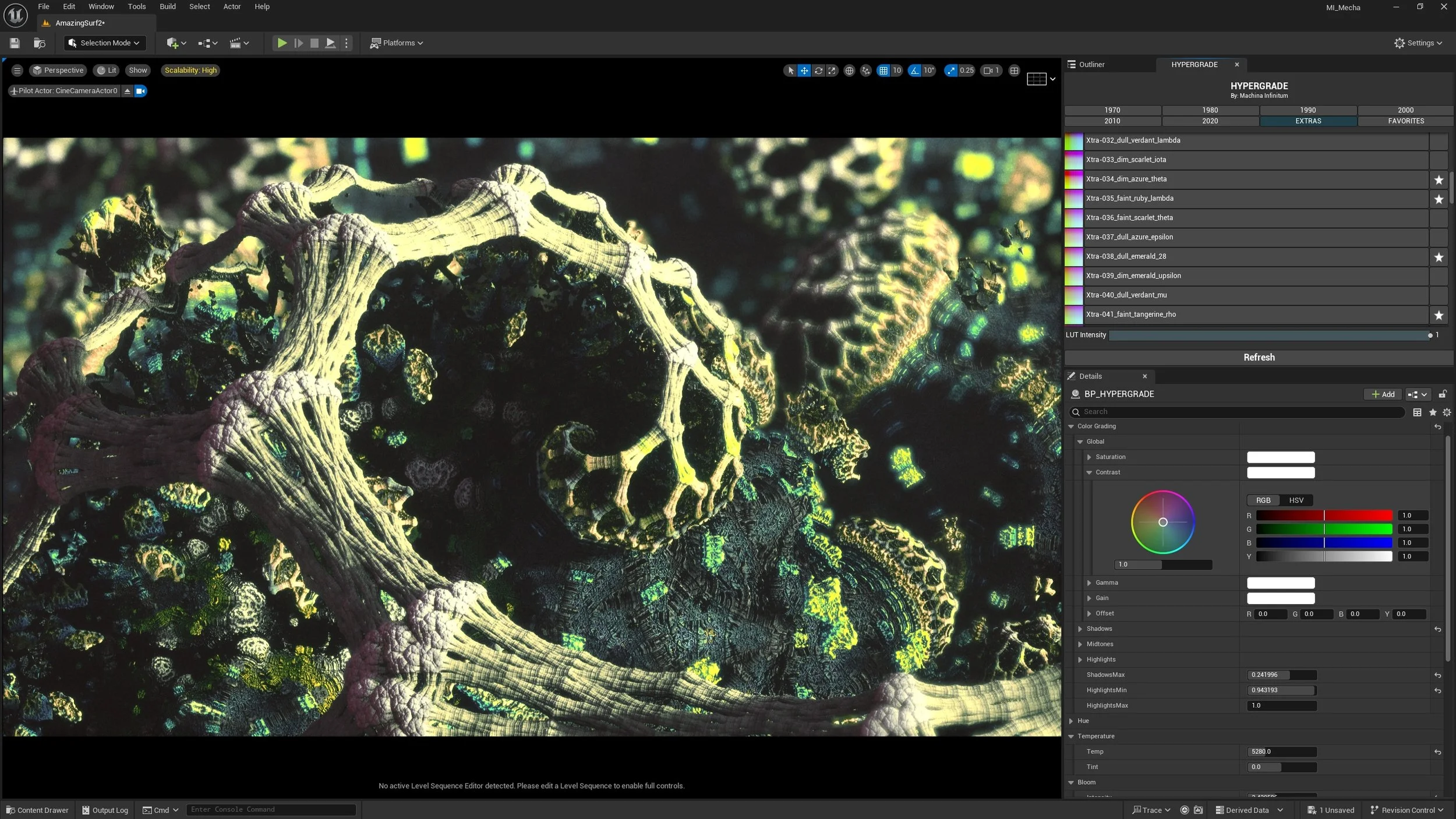Open viewport hamburger options menu
1456x819 pixels.
coord(17,70)
